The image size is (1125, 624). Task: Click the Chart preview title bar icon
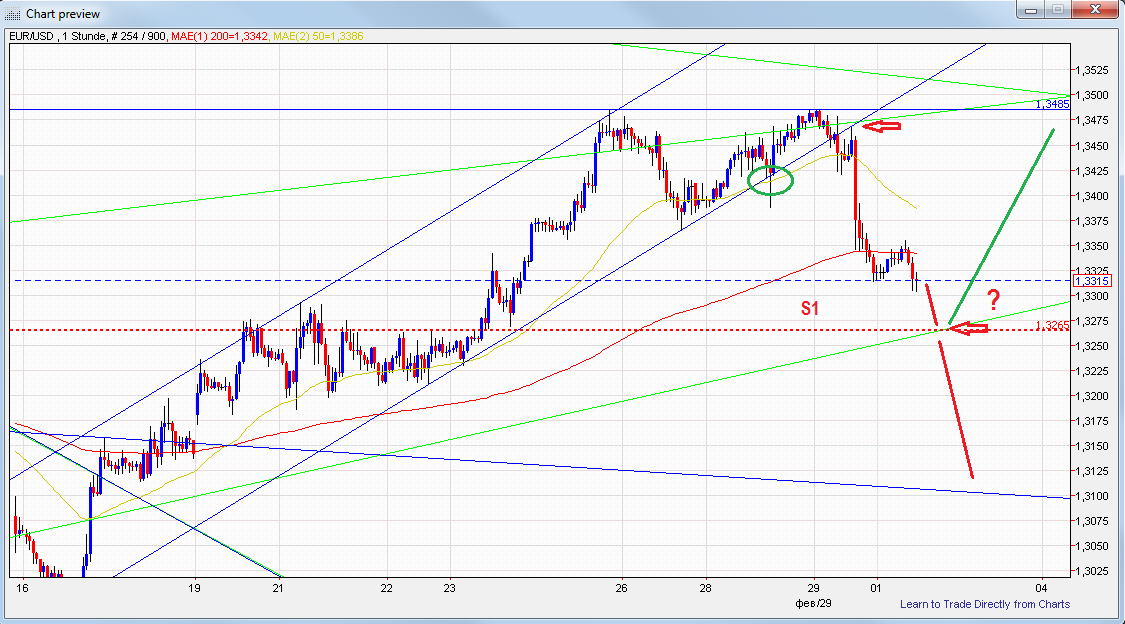(13, 13)
